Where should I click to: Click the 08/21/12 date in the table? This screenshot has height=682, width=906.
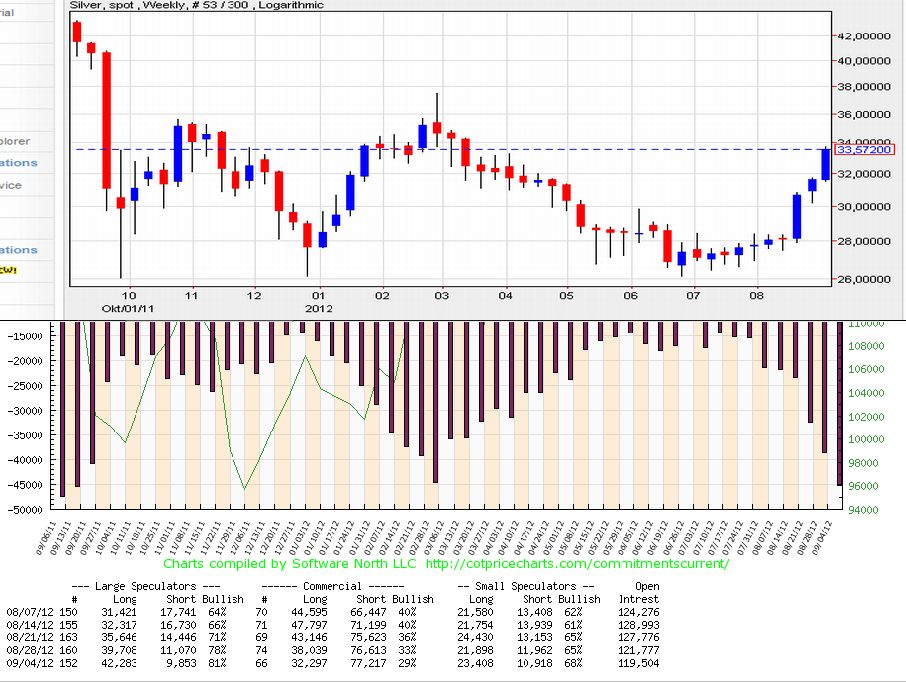click(x=29, y=637)
